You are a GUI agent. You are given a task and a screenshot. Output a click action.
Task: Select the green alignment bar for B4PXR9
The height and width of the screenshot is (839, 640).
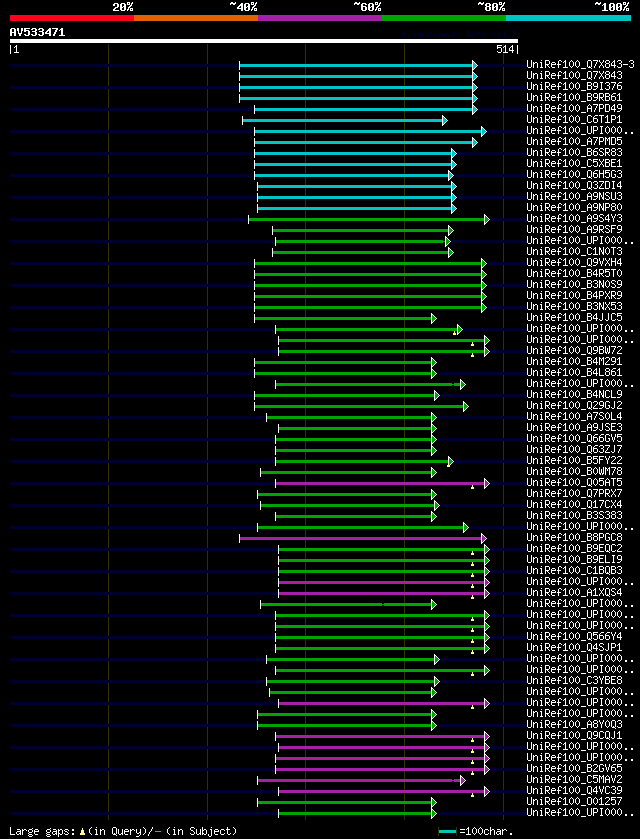click(370, 296)
